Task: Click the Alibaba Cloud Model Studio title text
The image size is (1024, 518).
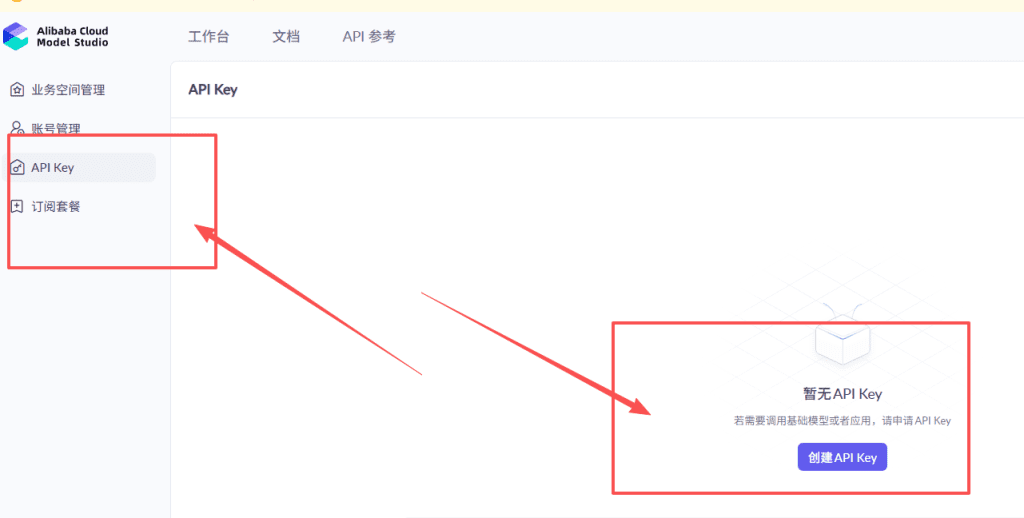Action: 72,37
